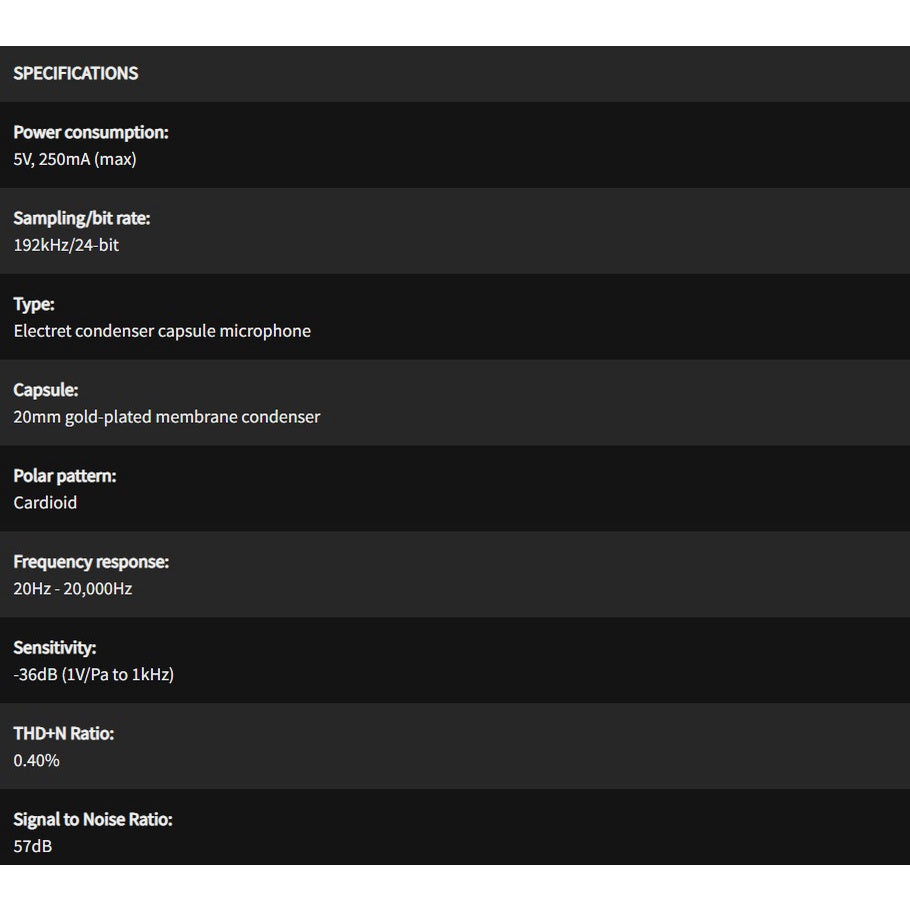Click the word 'Electret' in the Type value

(x=42, y=331)
